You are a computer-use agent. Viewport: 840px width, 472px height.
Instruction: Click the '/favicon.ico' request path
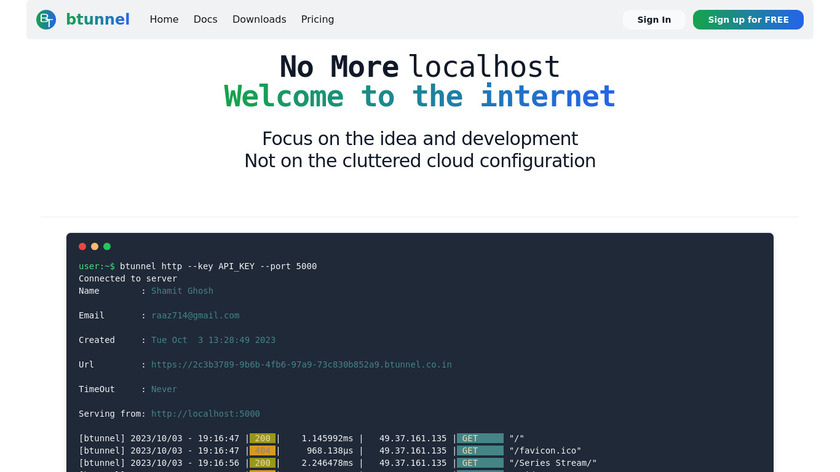point(545,451)
